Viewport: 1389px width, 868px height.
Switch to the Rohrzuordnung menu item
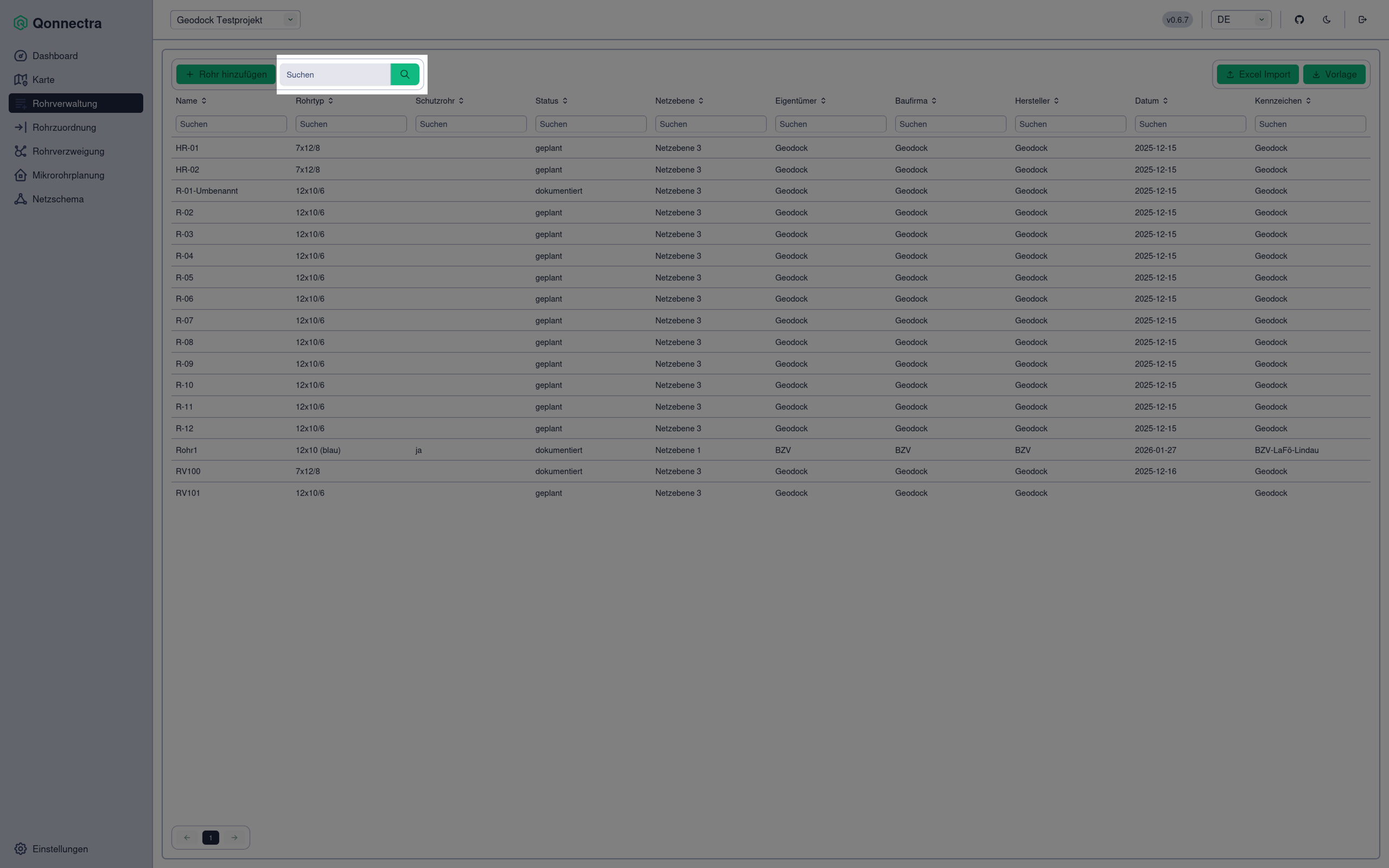tap(63, 127)
